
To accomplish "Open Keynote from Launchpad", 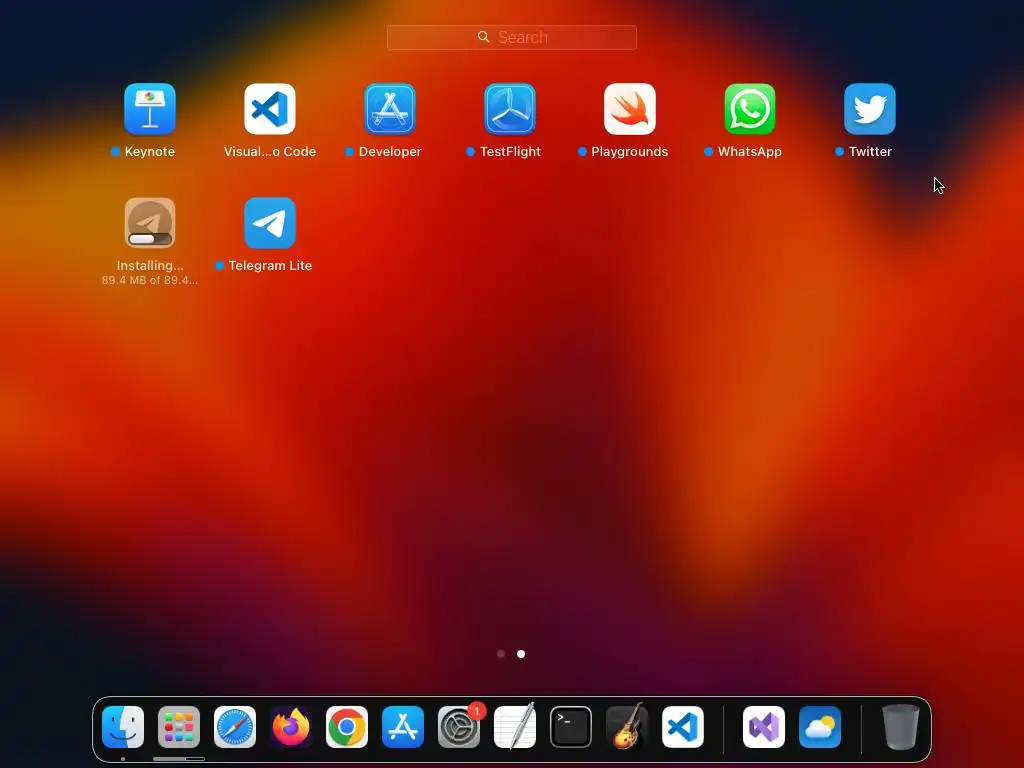I will [150, 109].
